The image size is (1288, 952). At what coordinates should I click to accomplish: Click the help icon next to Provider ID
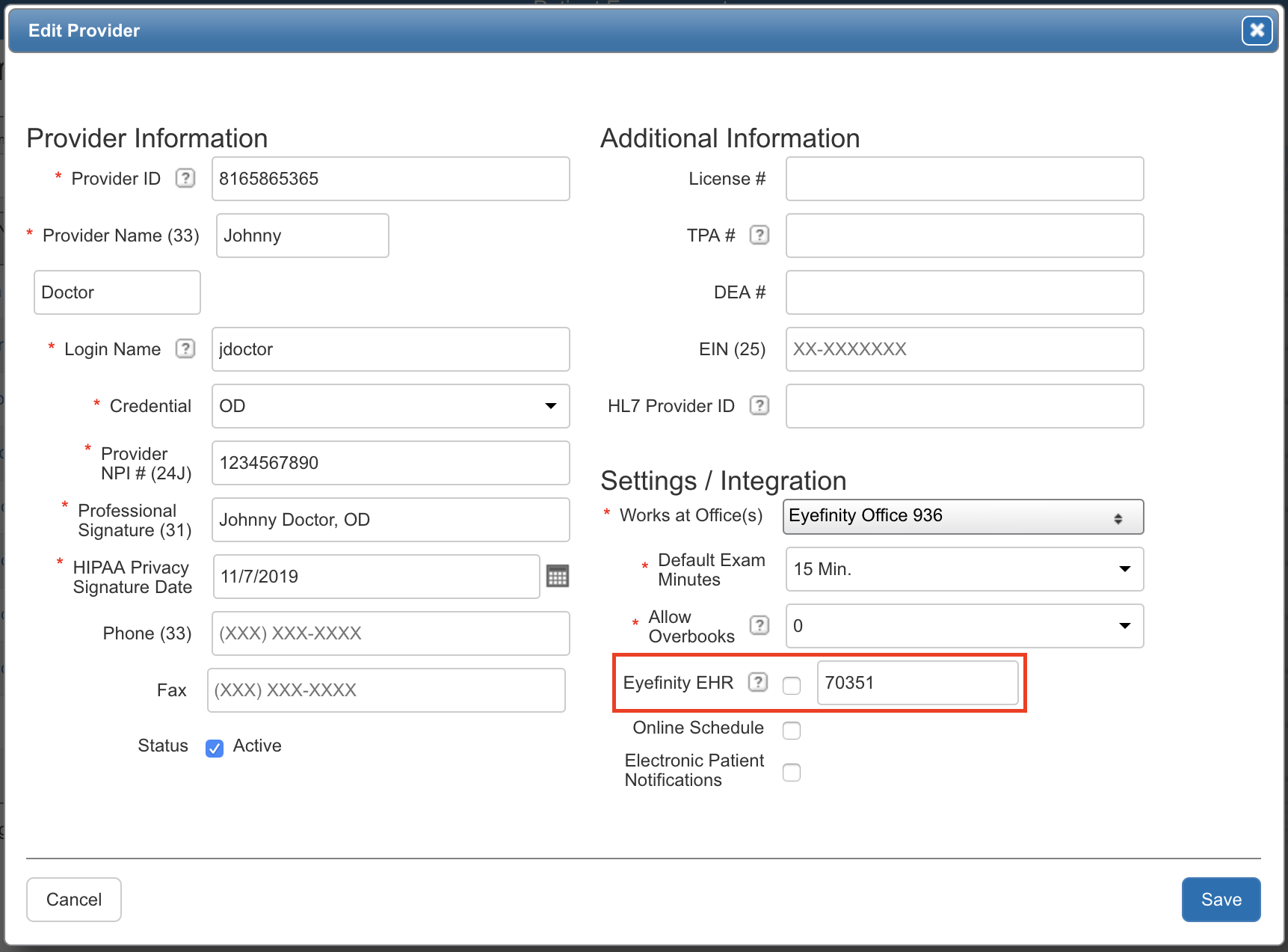pos(185,178)
